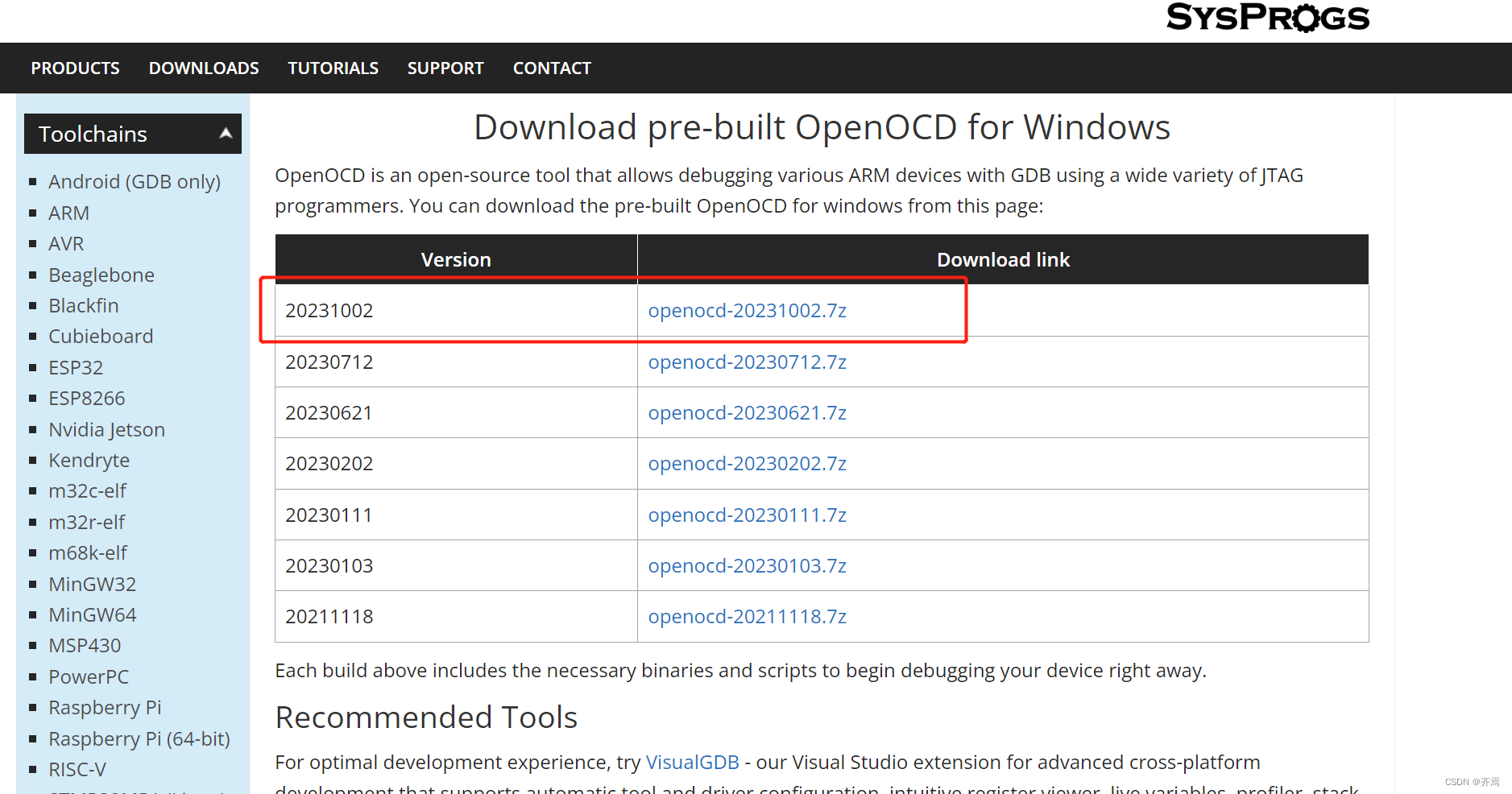Screen dimensions: 1512x794
Task: Download openocd-20230712.7z
Action: click(x=748, y=362)
